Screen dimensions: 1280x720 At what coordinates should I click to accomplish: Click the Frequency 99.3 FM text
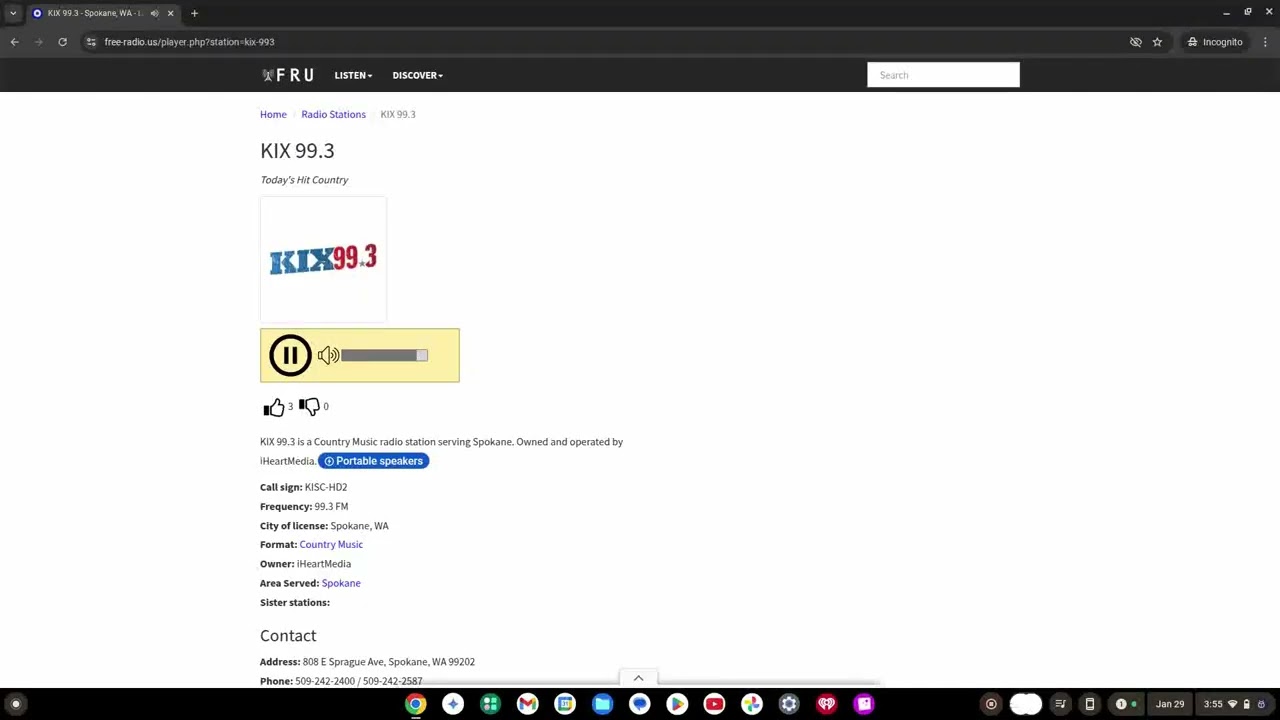(x=304, y=506)
